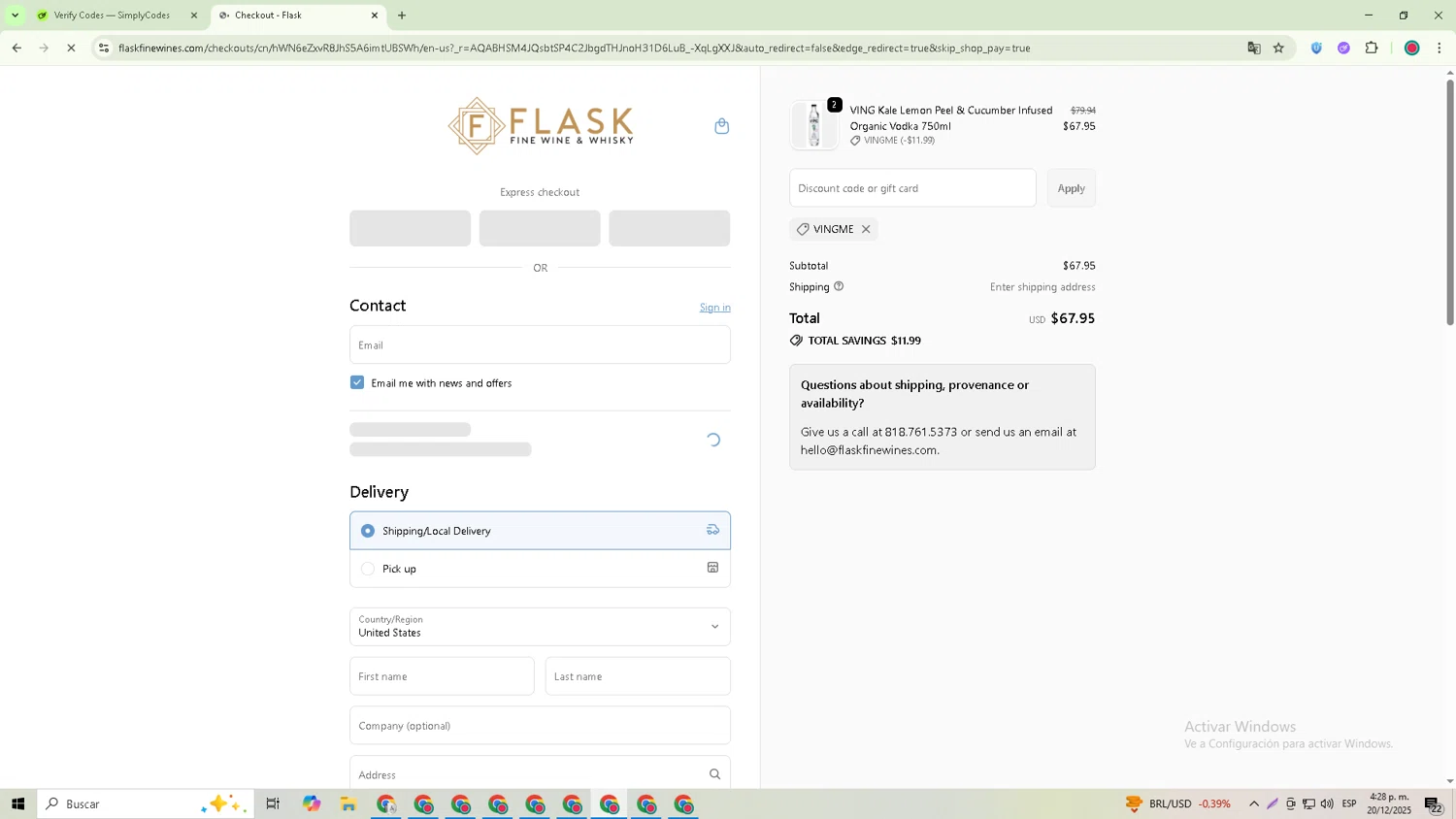Click the VING Kale Lemon Peel product name
Image resolution: width=1456 pixels, height=819 pixels.
point(951,118)
